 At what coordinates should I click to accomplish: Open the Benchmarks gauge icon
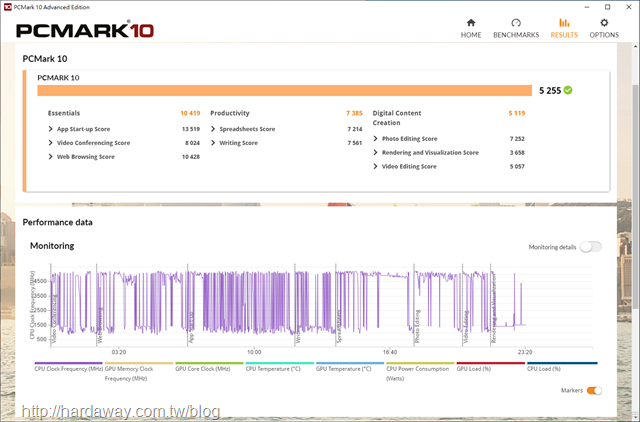(x=516, y=22)
